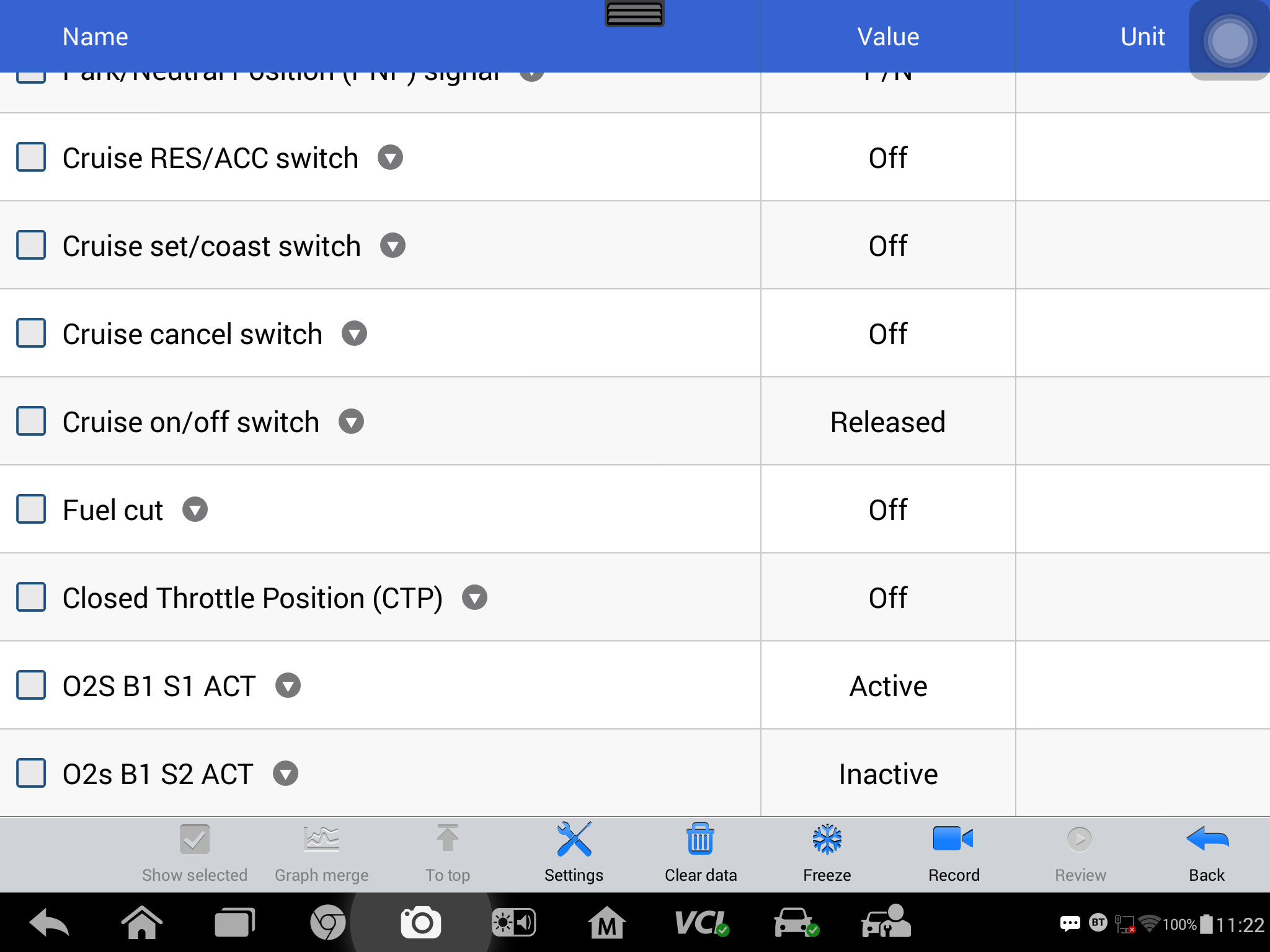1270x952 pixels.
Task: Open the VCI connection status icon
Action: point(701,923)
